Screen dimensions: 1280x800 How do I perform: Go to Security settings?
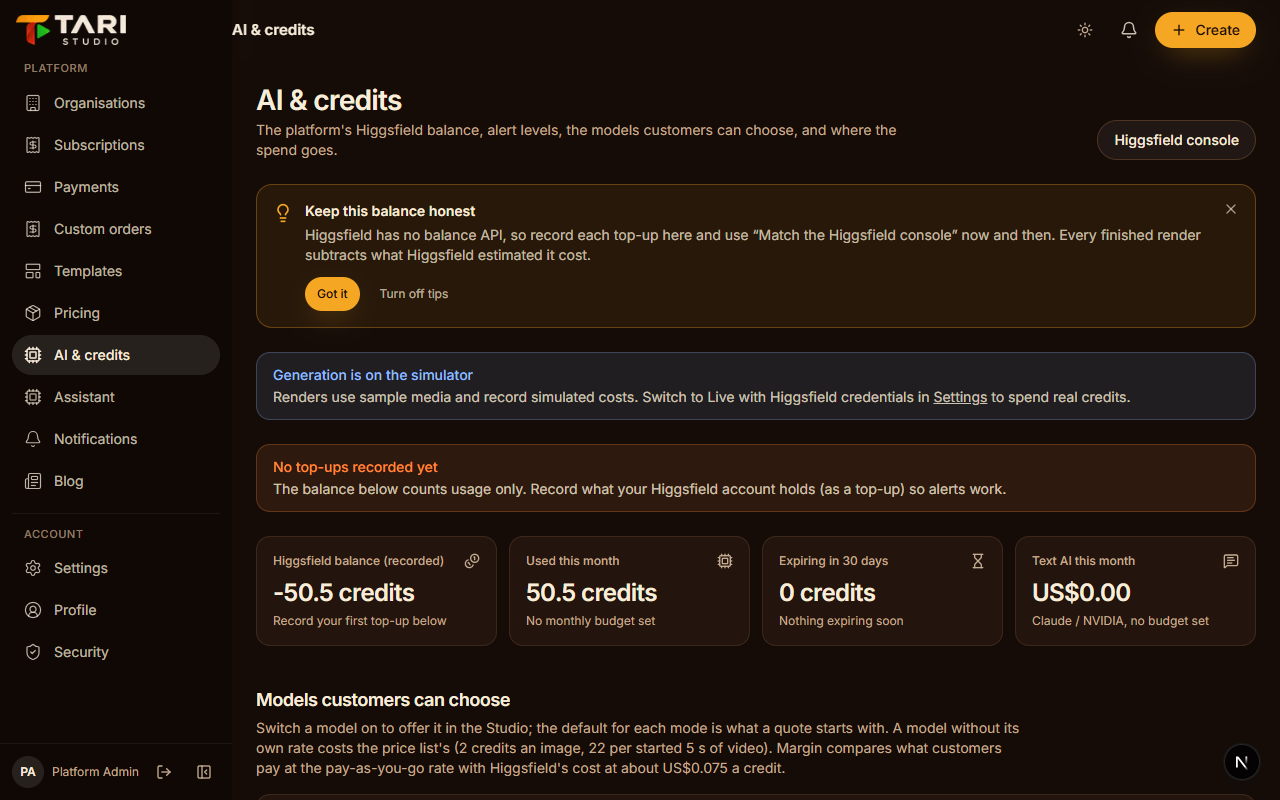click(116, 652)
